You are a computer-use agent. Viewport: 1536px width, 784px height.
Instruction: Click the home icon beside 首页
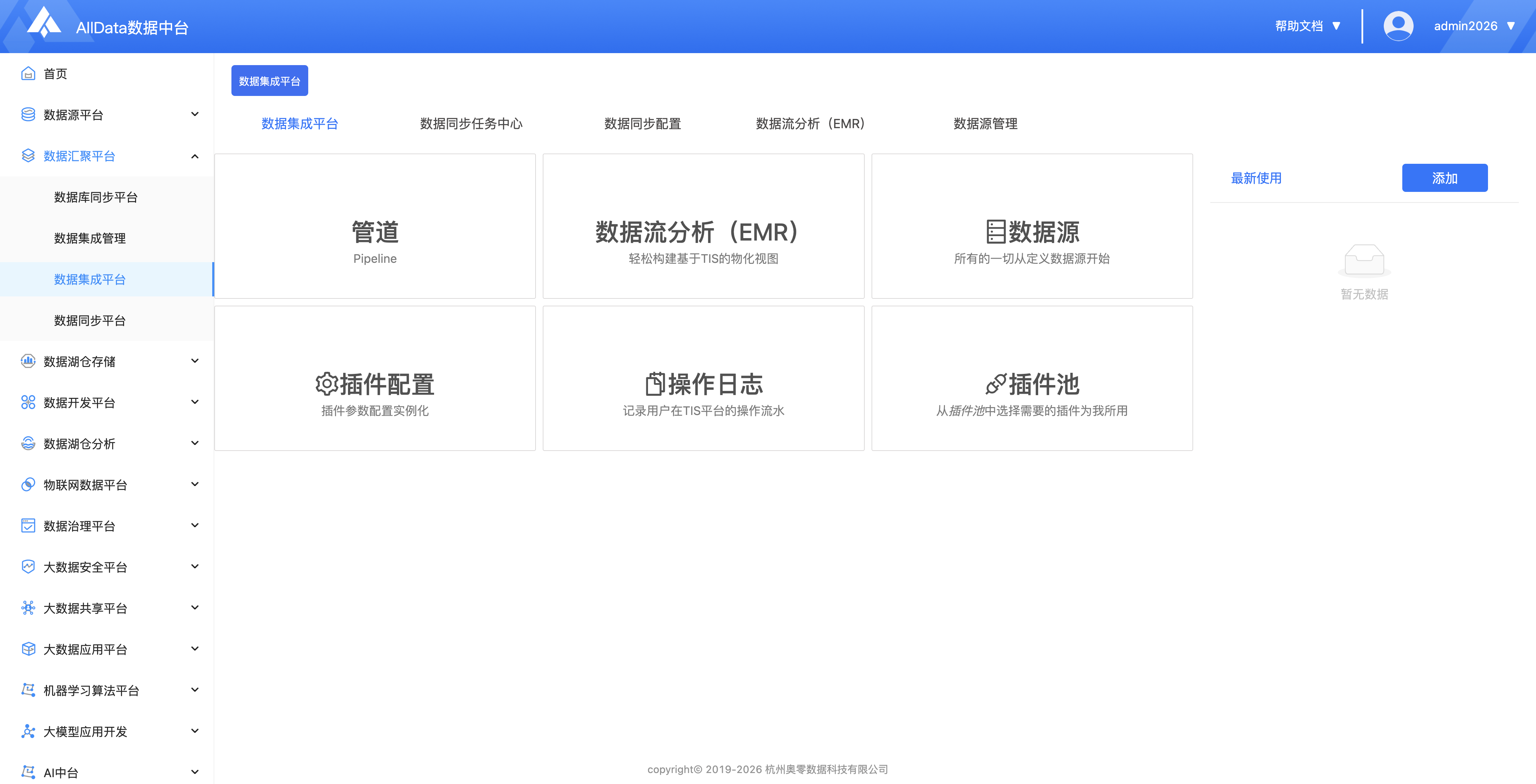[28, 73]
